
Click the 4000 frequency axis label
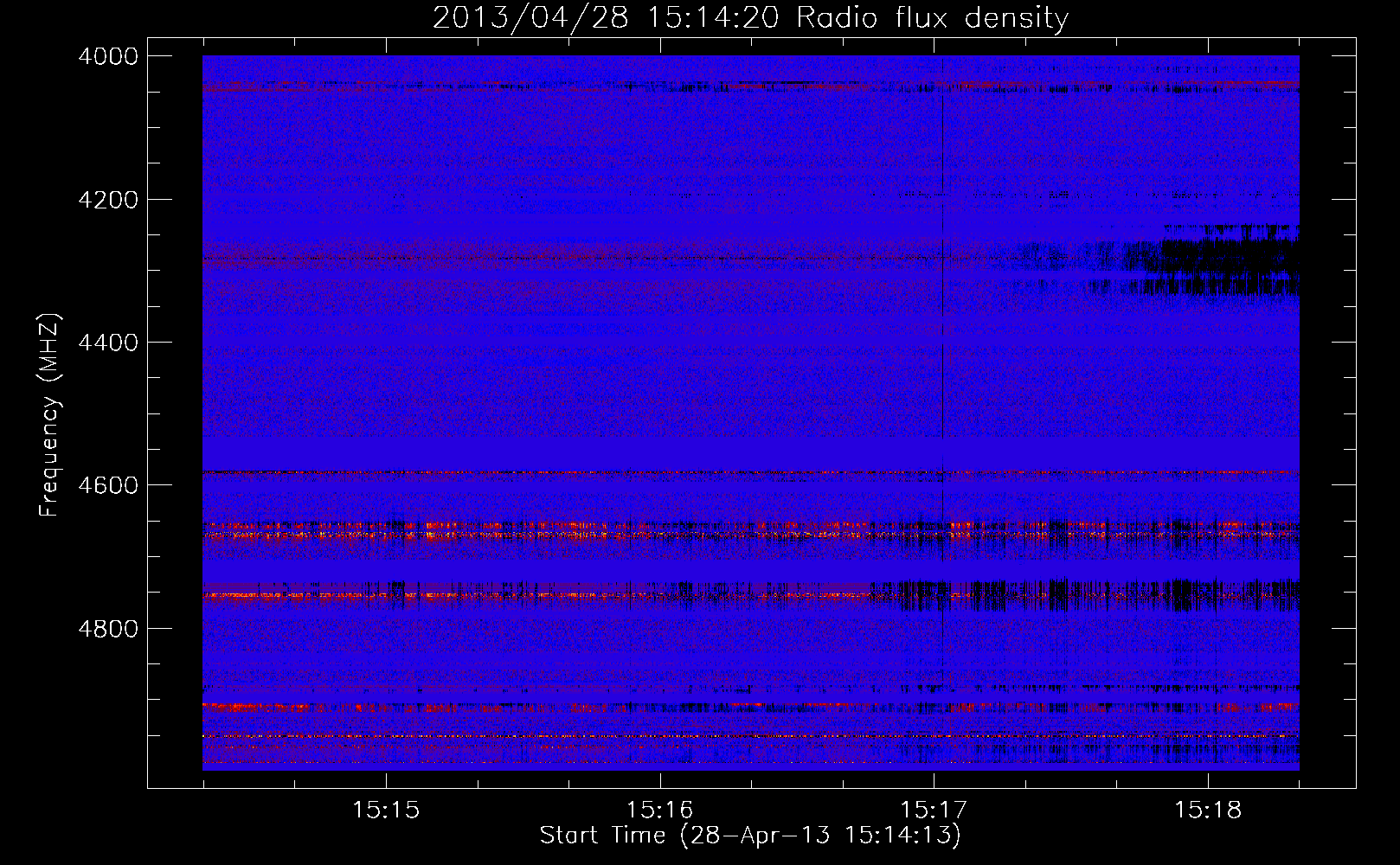[x=108, y=56]
